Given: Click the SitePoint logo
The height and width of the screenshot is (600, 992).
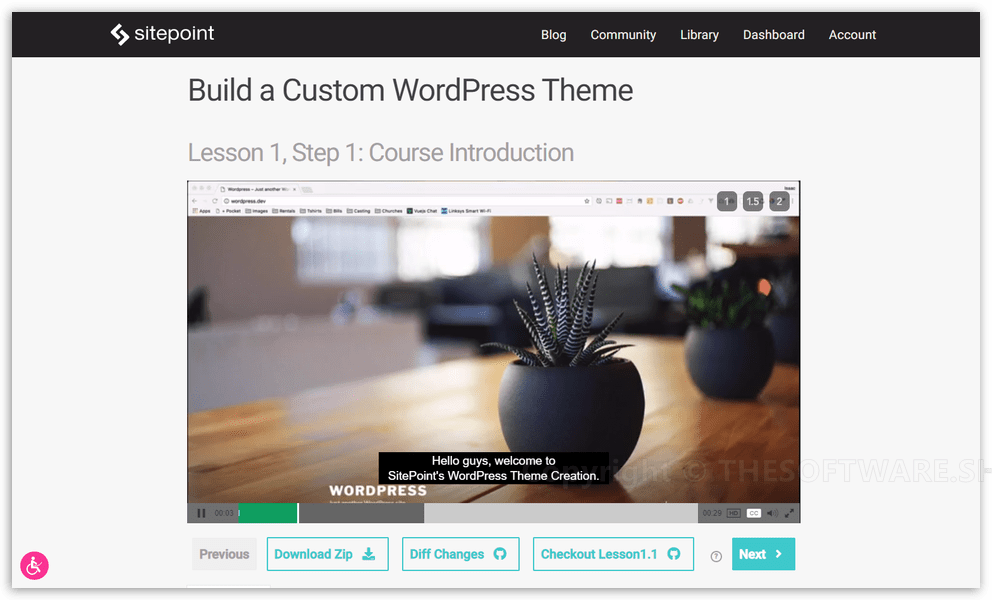Looking at the screenshot, I should click(163, 34).
